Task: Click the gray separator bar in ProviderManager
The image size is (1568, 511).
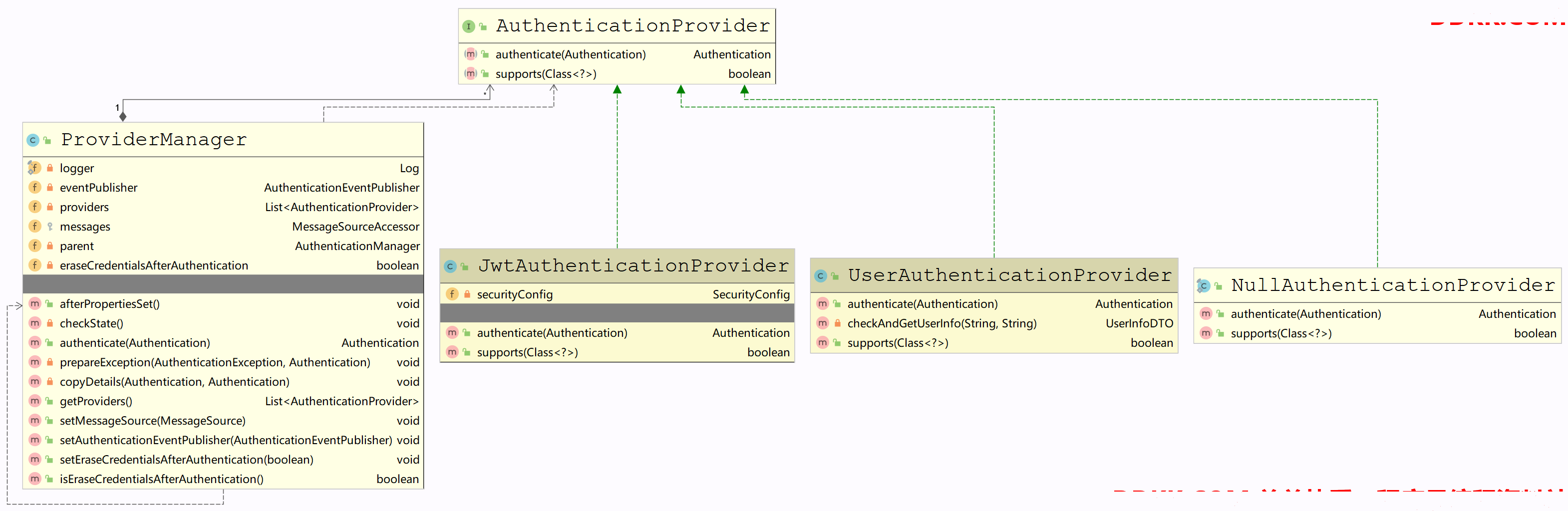Action: coord(223,284)
